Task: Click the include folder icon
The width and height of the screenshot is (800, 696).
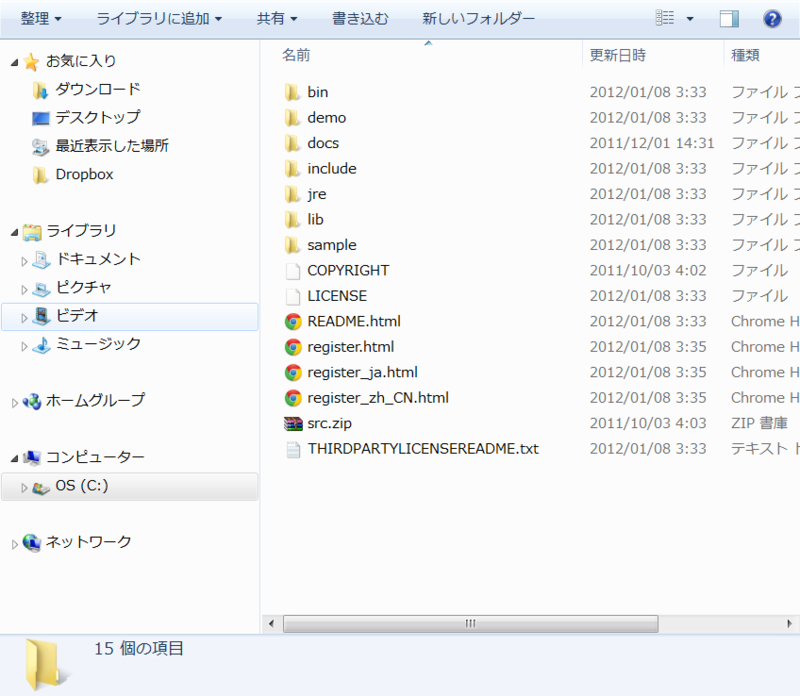Action: pyautogui.click(x=292, y=169)
